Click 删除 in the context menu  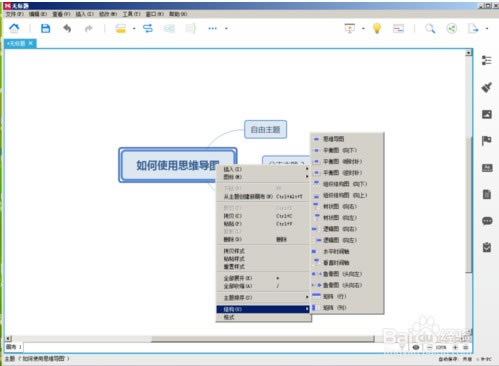click(x=264, y=239)
